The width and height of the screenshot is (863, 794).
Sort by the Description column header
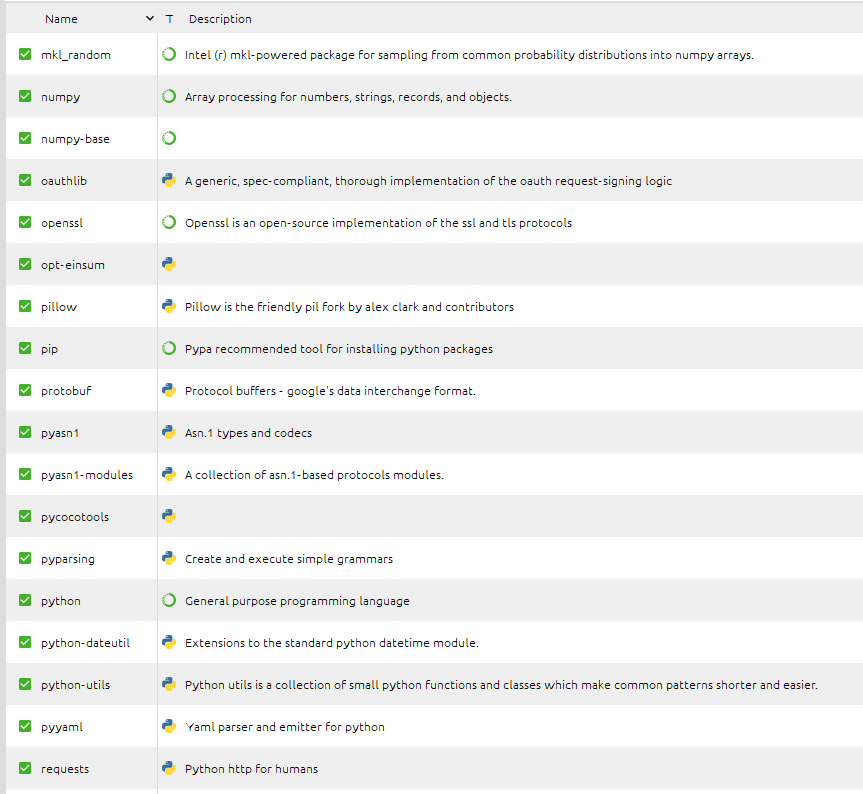(220, 19)
